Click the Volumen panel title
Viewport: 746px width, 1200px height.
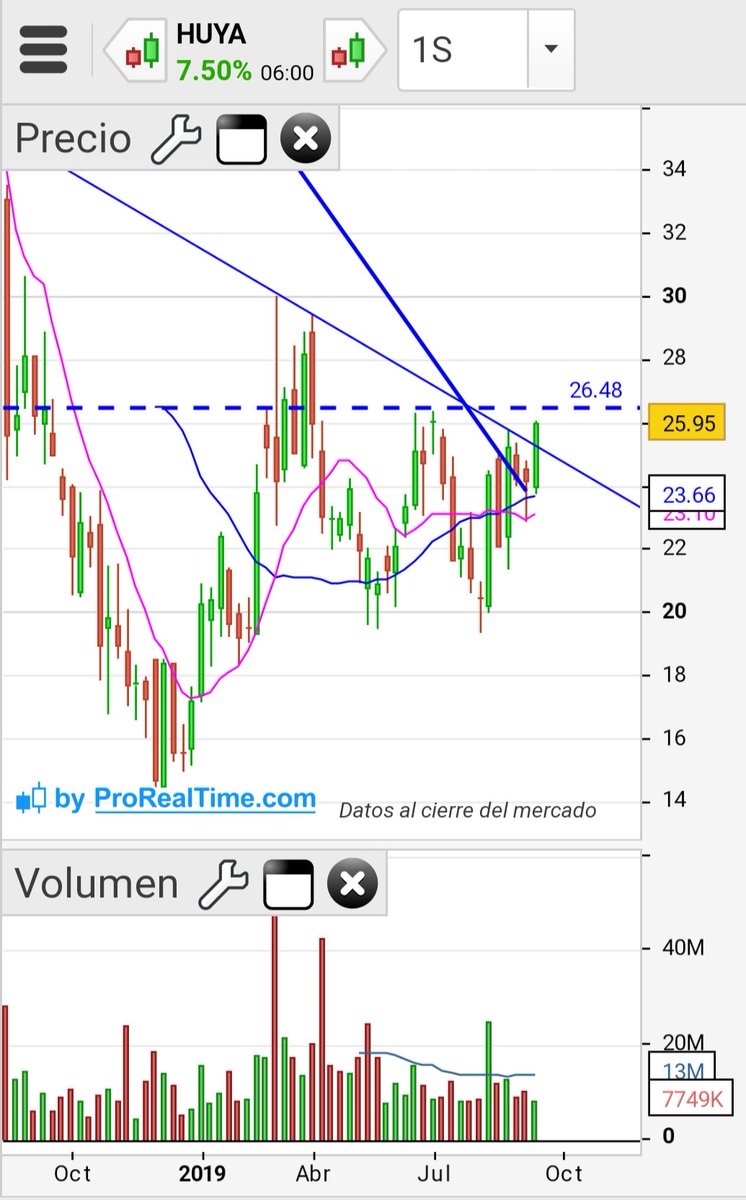96,885
